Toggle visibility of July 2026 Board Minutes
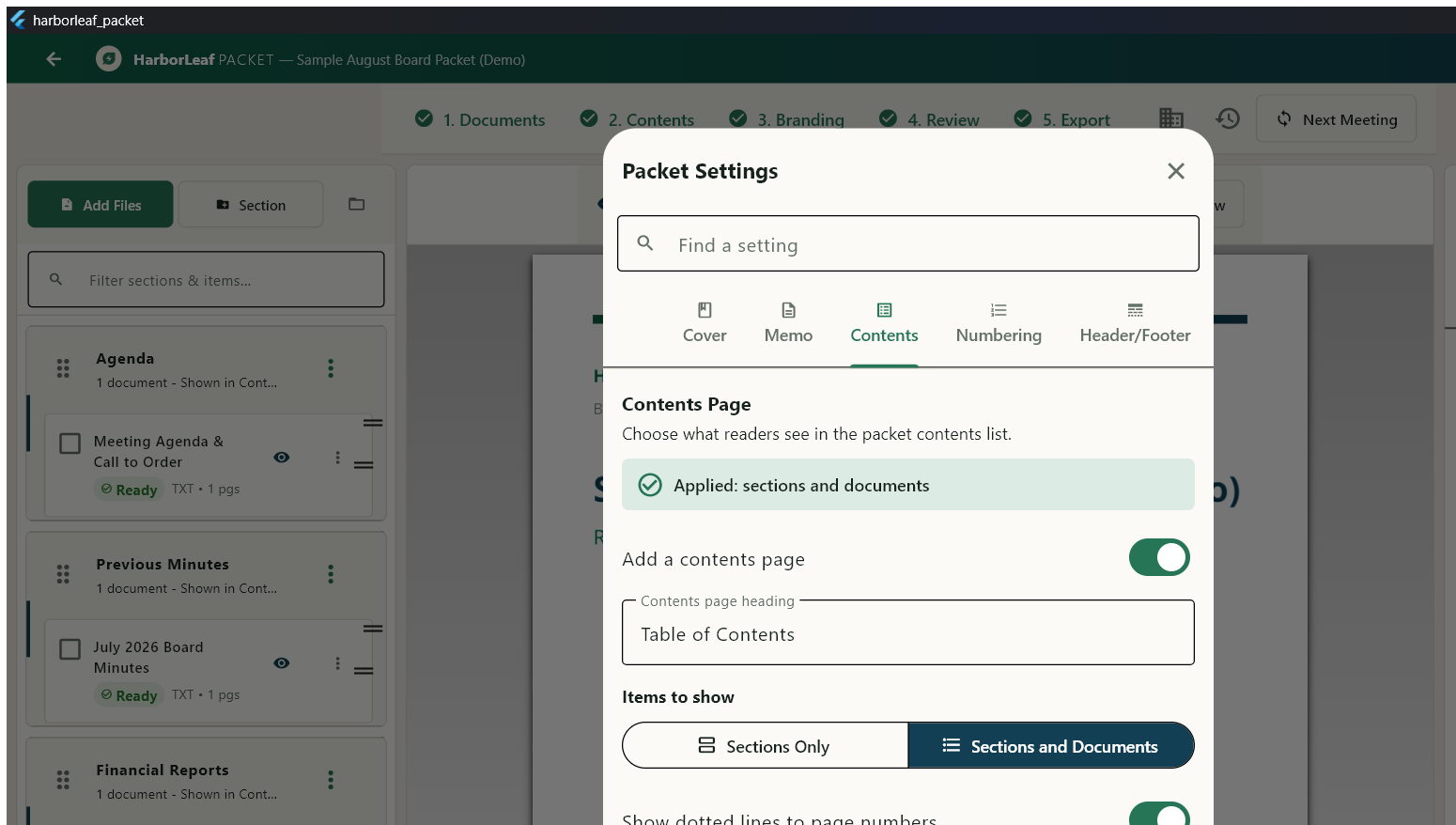Viewport: 1456px width, 825px height. coord(282,663)
